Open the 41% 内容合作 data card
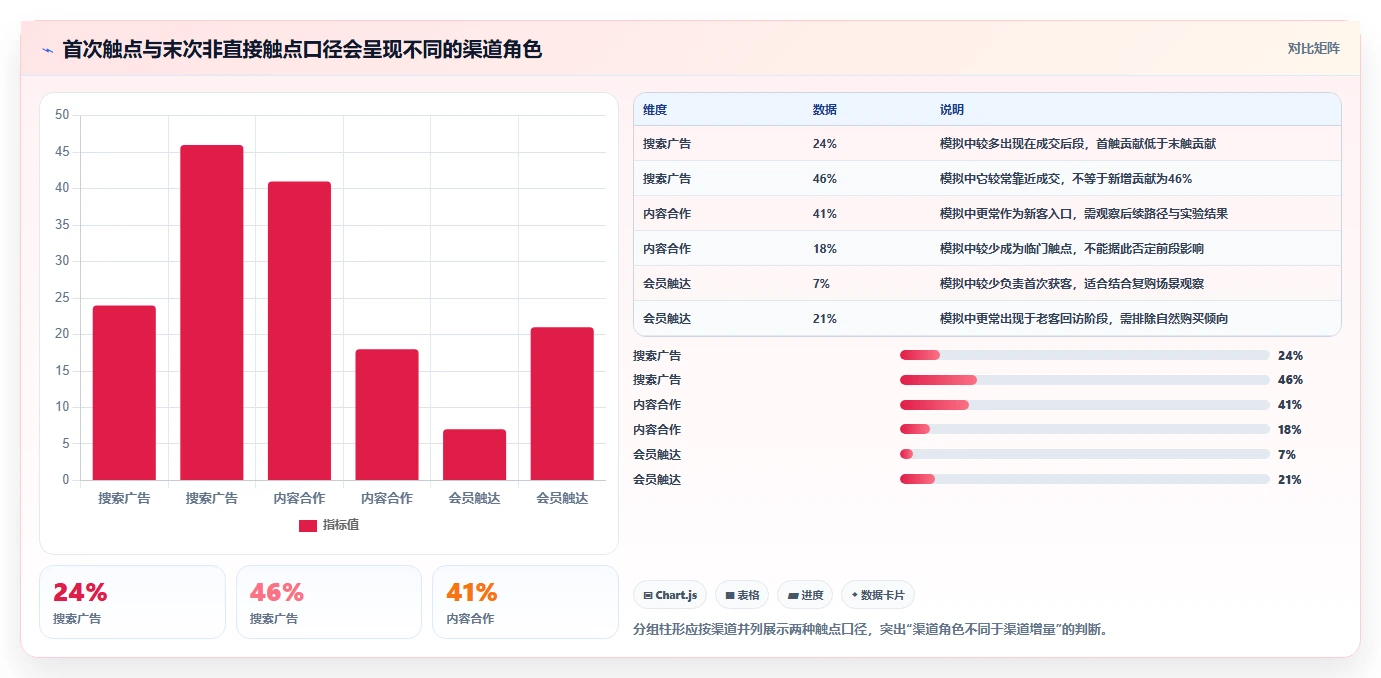Screen dimensions: 1381x678 (525, 602)
